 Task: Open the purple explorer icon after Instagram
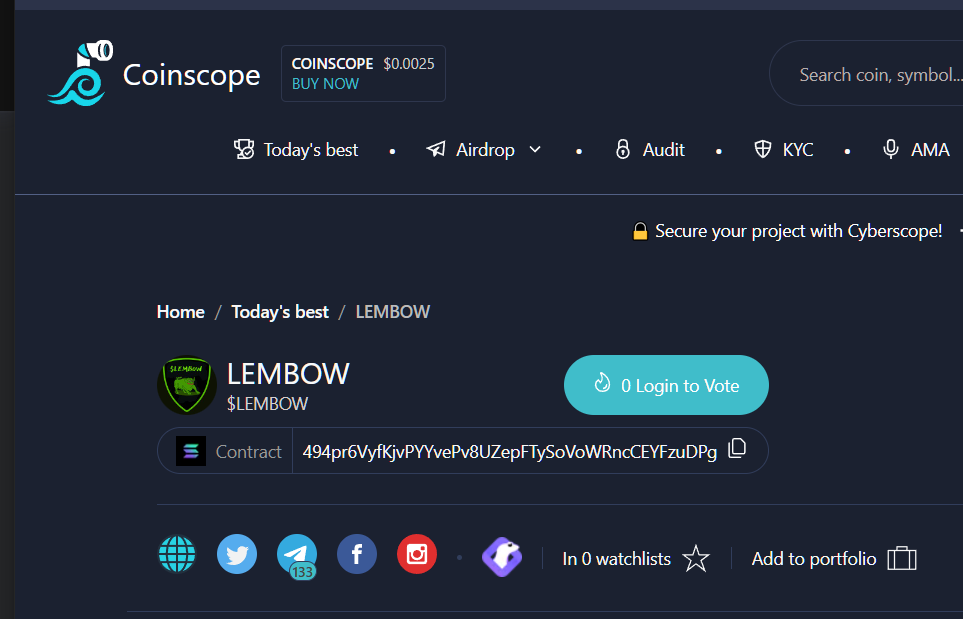(x=501, y=556)
